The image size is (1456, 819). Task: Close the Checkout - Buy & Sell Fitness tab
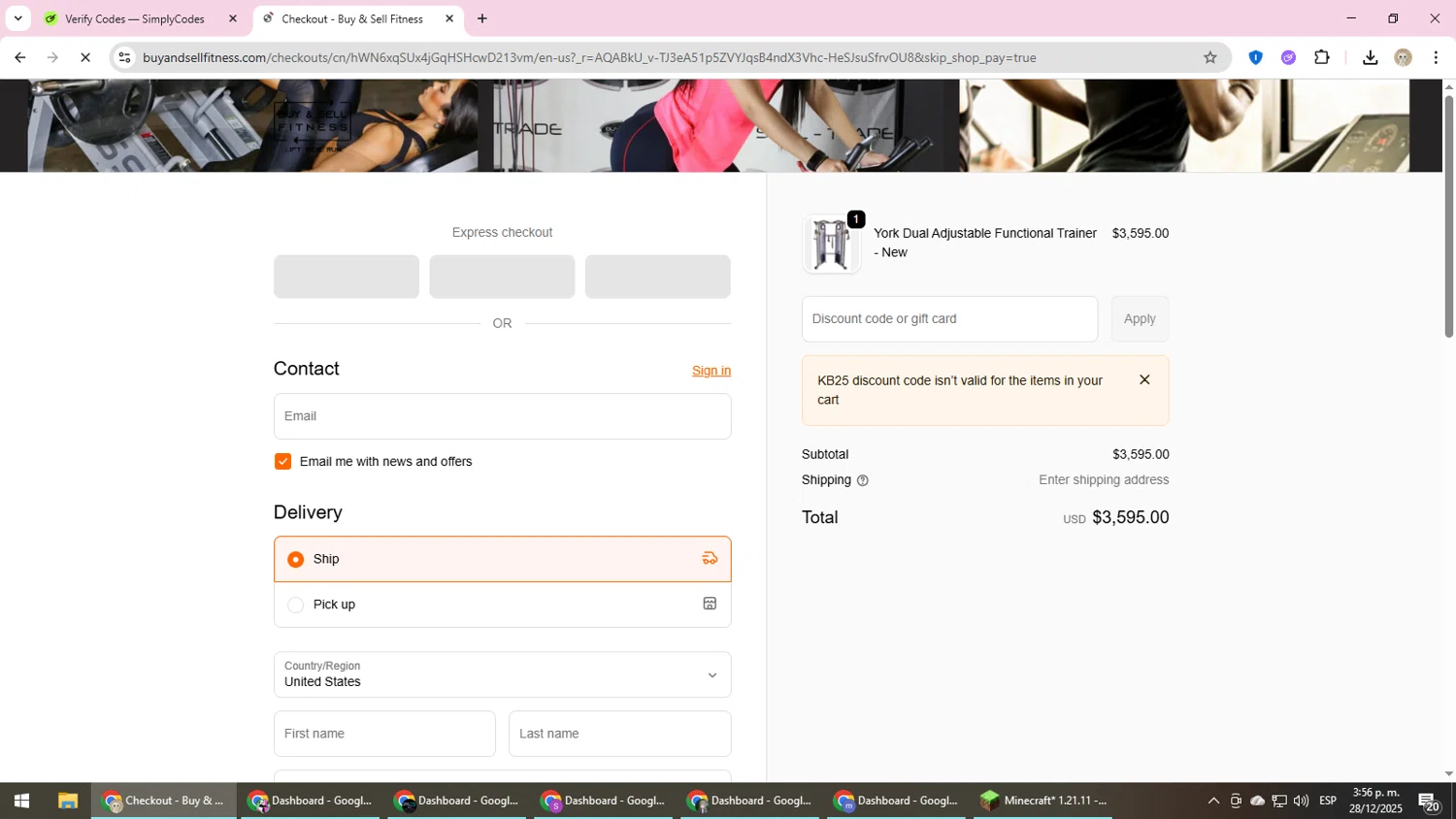[x=449, y=18]
